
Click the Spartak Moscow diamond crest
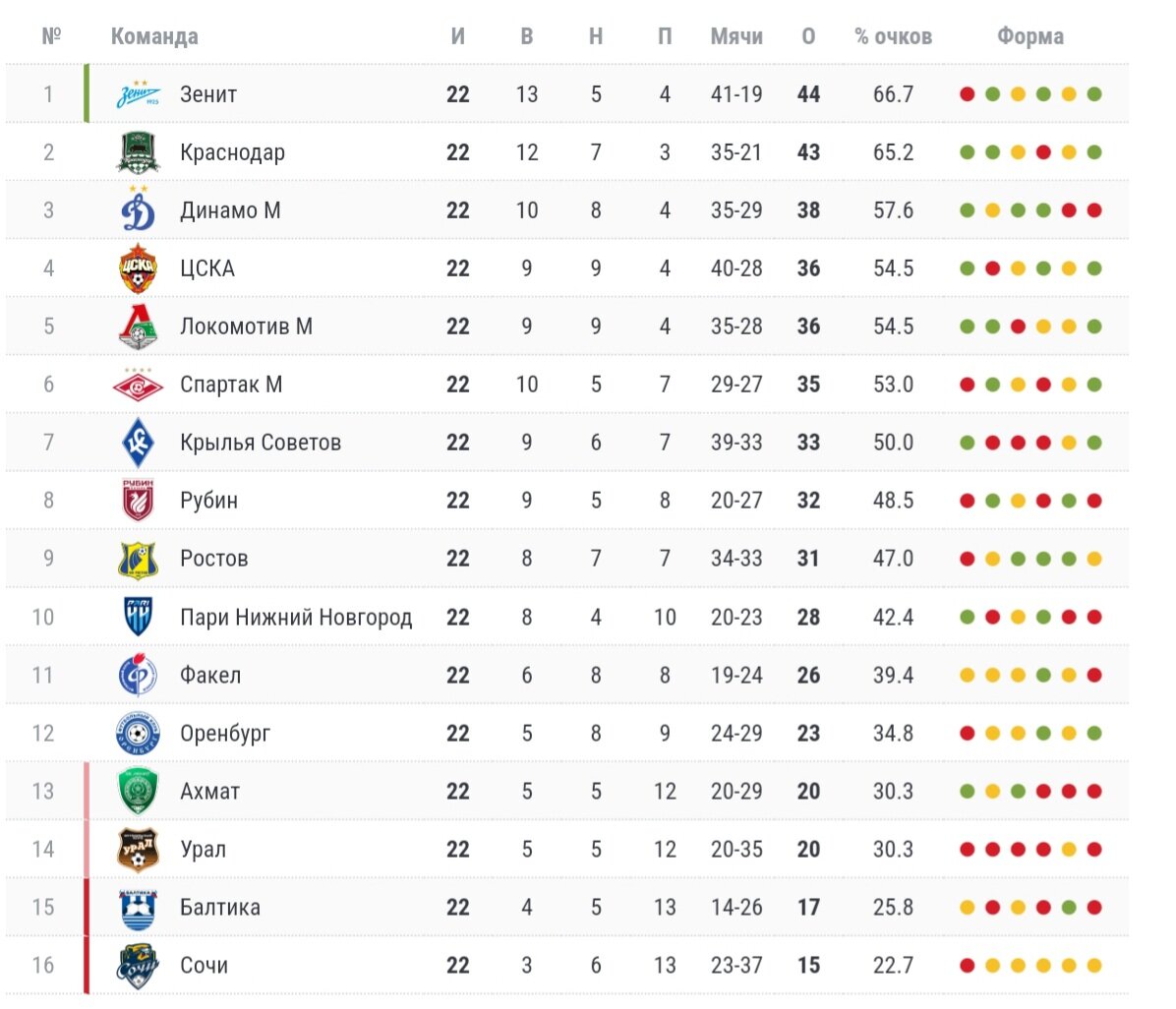pyautogui.click(x=138, y=385)
